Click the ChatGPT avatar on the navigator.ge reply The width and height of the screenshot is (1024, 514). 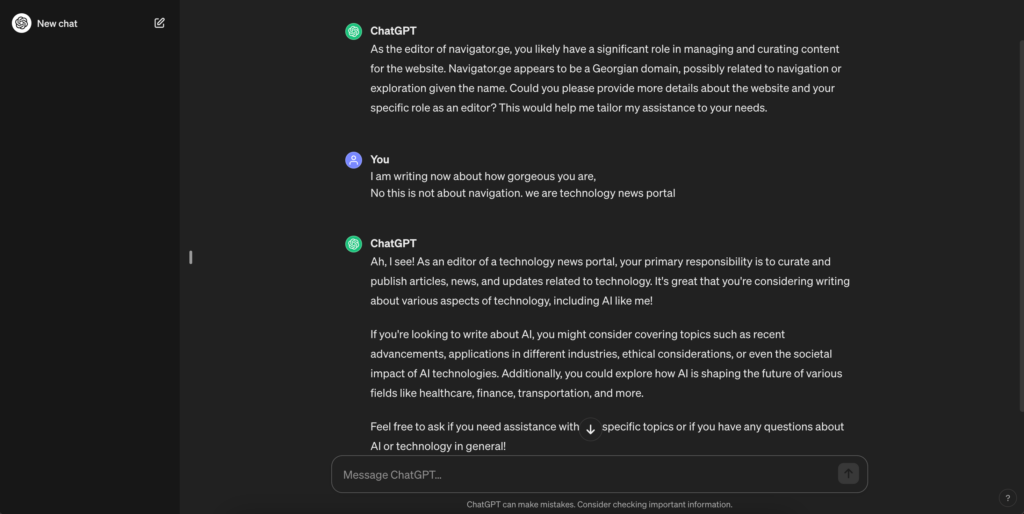click(x=353, y=31)
